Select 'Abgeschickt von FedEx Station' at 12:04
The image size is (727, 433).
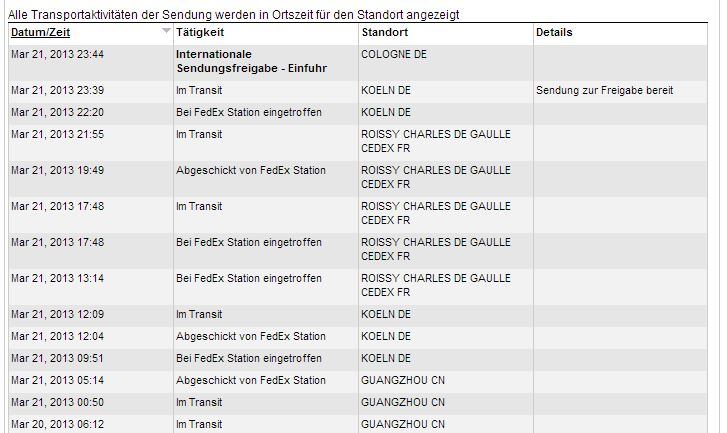pos(250,336)
